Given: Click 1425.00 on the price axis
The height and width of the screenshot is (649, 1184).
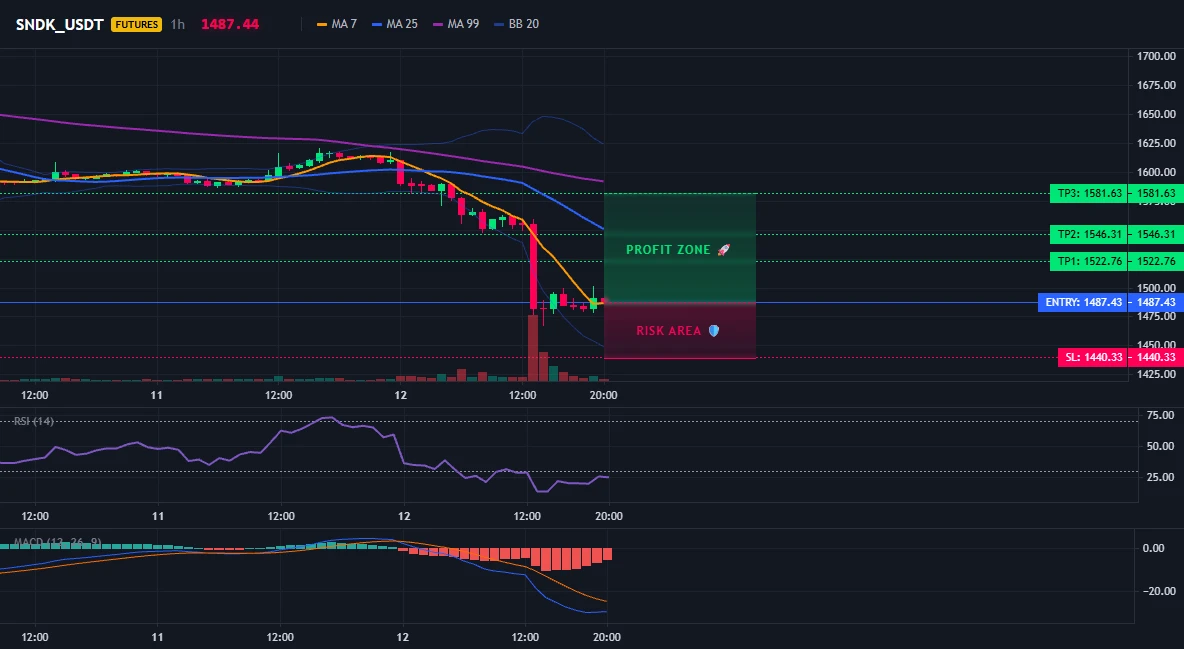Looking at the screenshot, I should (1156, 374).
